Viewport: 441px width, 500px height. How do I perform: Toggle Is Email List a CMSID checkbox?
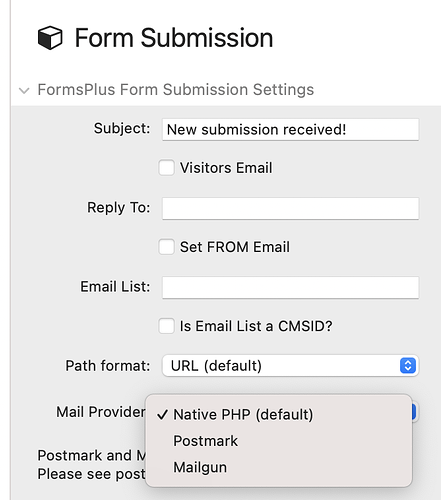point(166,326)
